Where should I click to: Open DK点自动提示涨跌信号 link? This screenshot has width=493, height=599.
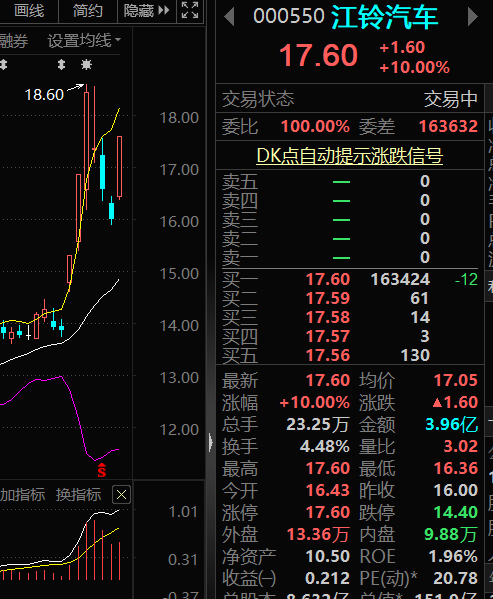[349, 156]
